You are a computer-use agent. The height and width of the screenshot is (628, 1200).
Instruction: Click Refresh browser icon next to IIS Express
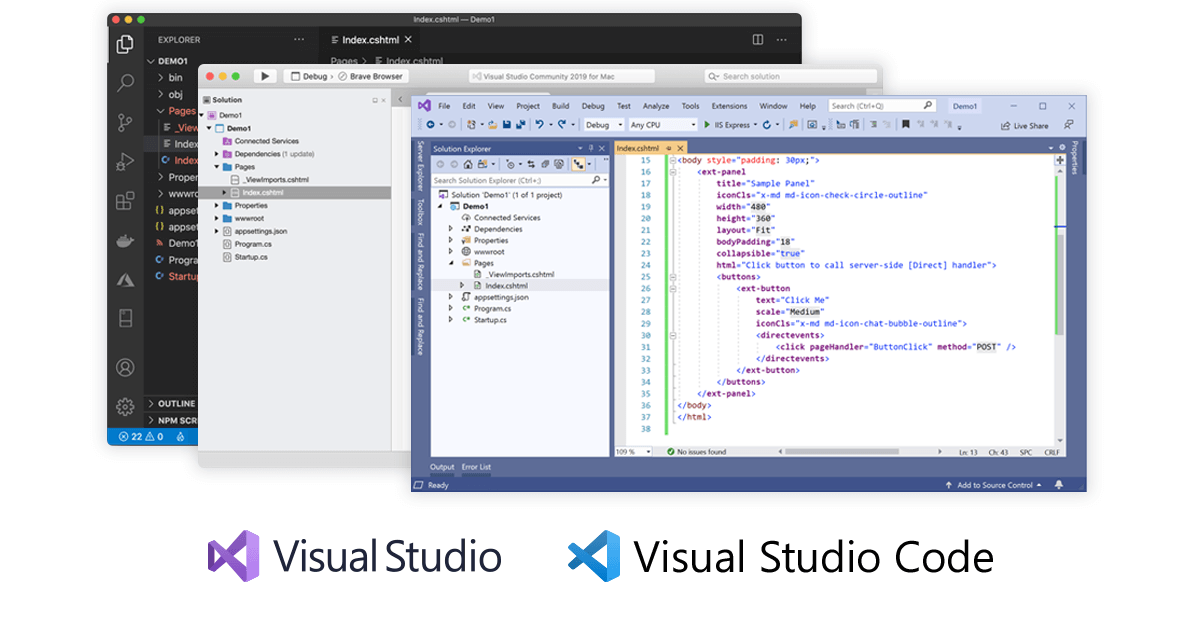point(767,124)
